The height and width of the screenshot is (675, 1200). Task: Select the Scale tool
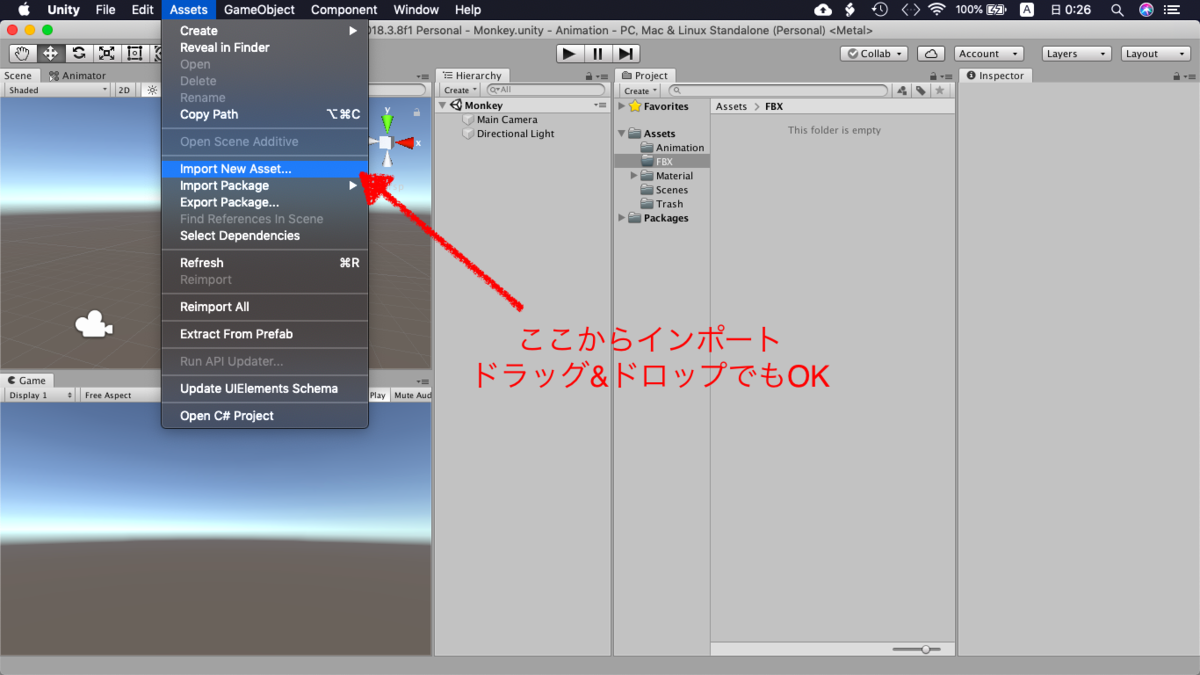click(x=106, y=54)
